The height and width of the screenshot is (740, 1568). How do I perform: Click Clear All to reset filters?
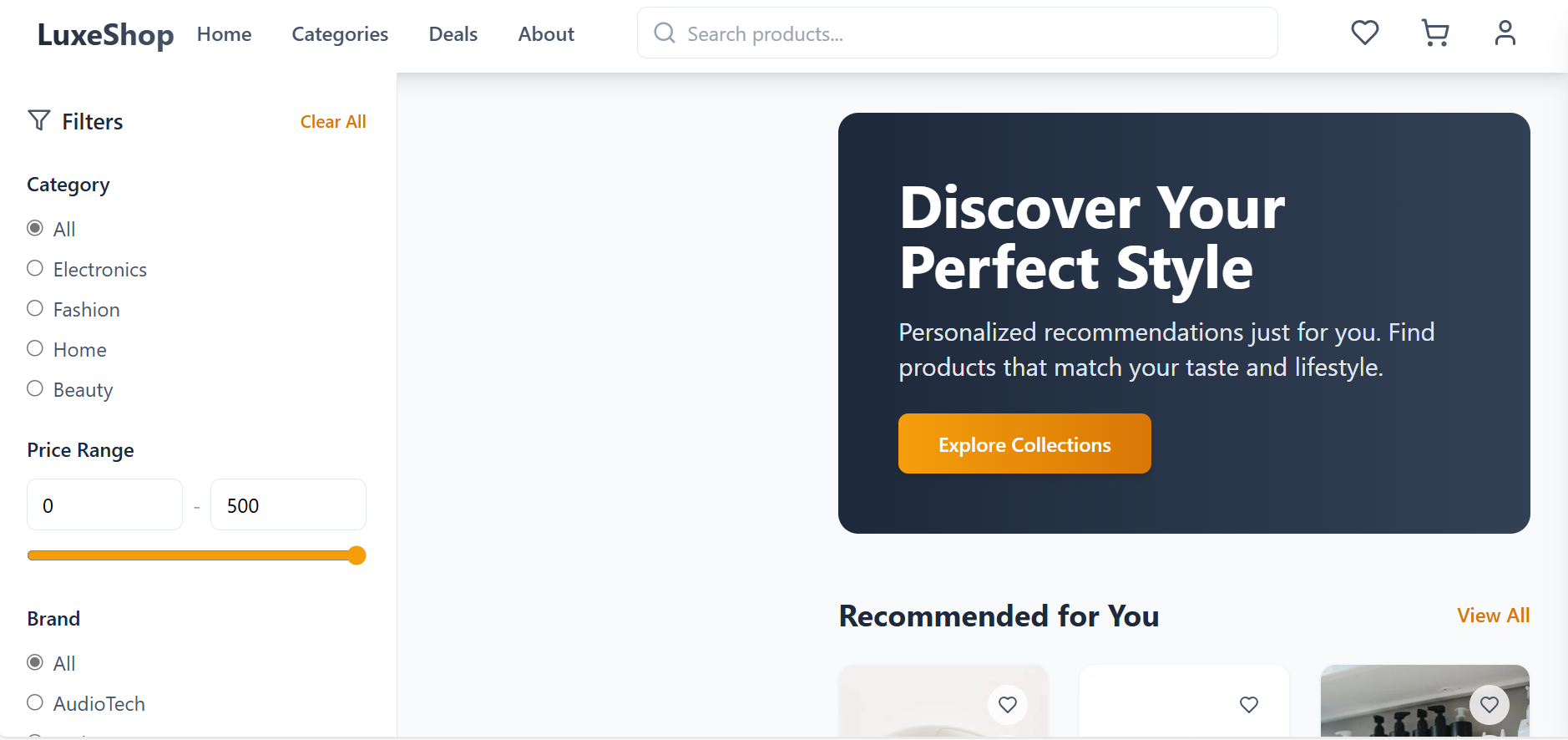tap(332, 121)
